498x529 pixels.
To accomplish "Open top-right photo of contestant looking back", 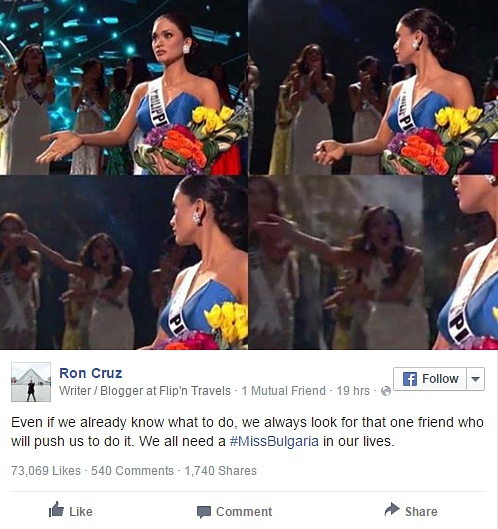I will point(373,87).
